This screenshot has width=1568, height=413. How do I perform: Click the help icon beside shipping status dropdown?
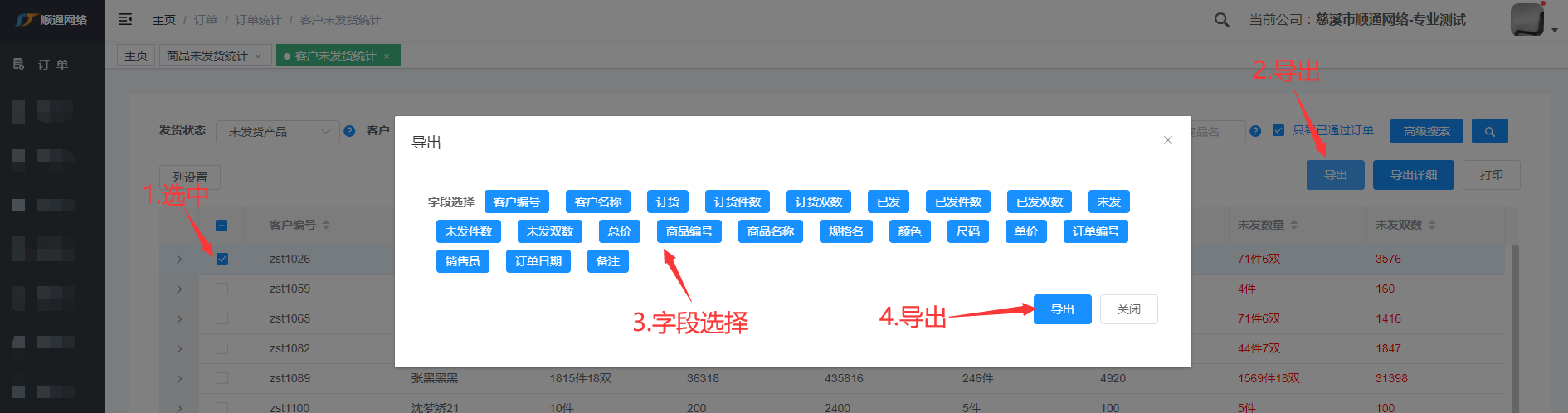point(349,131)
